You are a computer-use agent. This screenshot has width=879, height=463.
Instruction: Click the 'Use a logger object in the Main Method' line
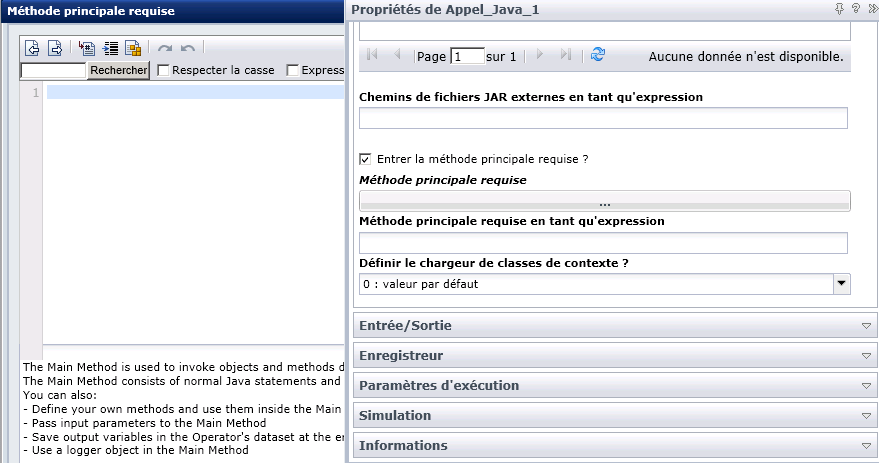coord(136,450)
